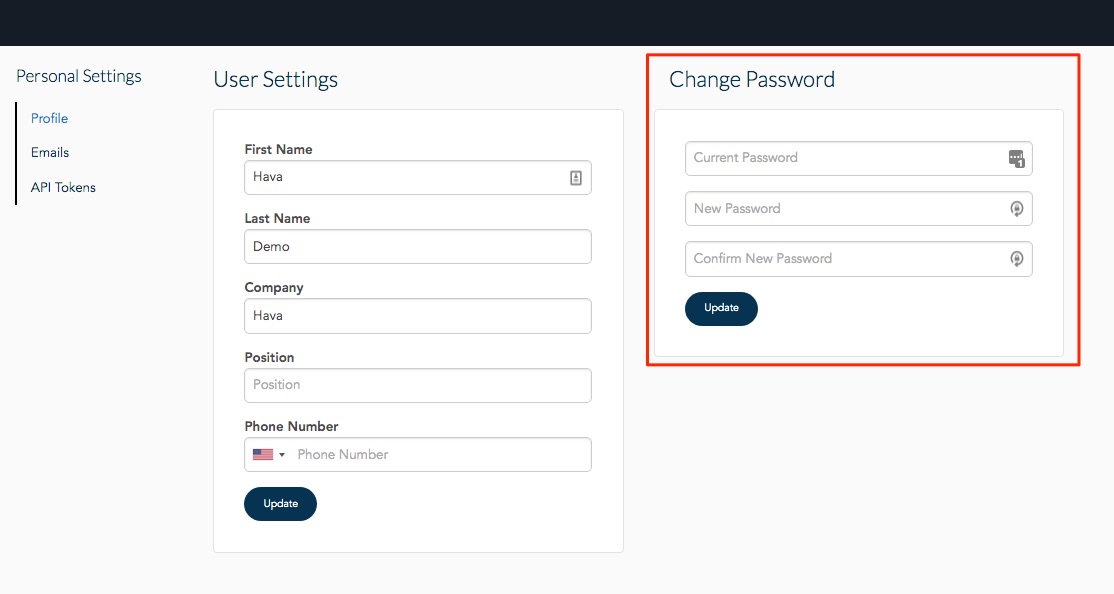Click the key icon in New Password field

coord(1017,209)
